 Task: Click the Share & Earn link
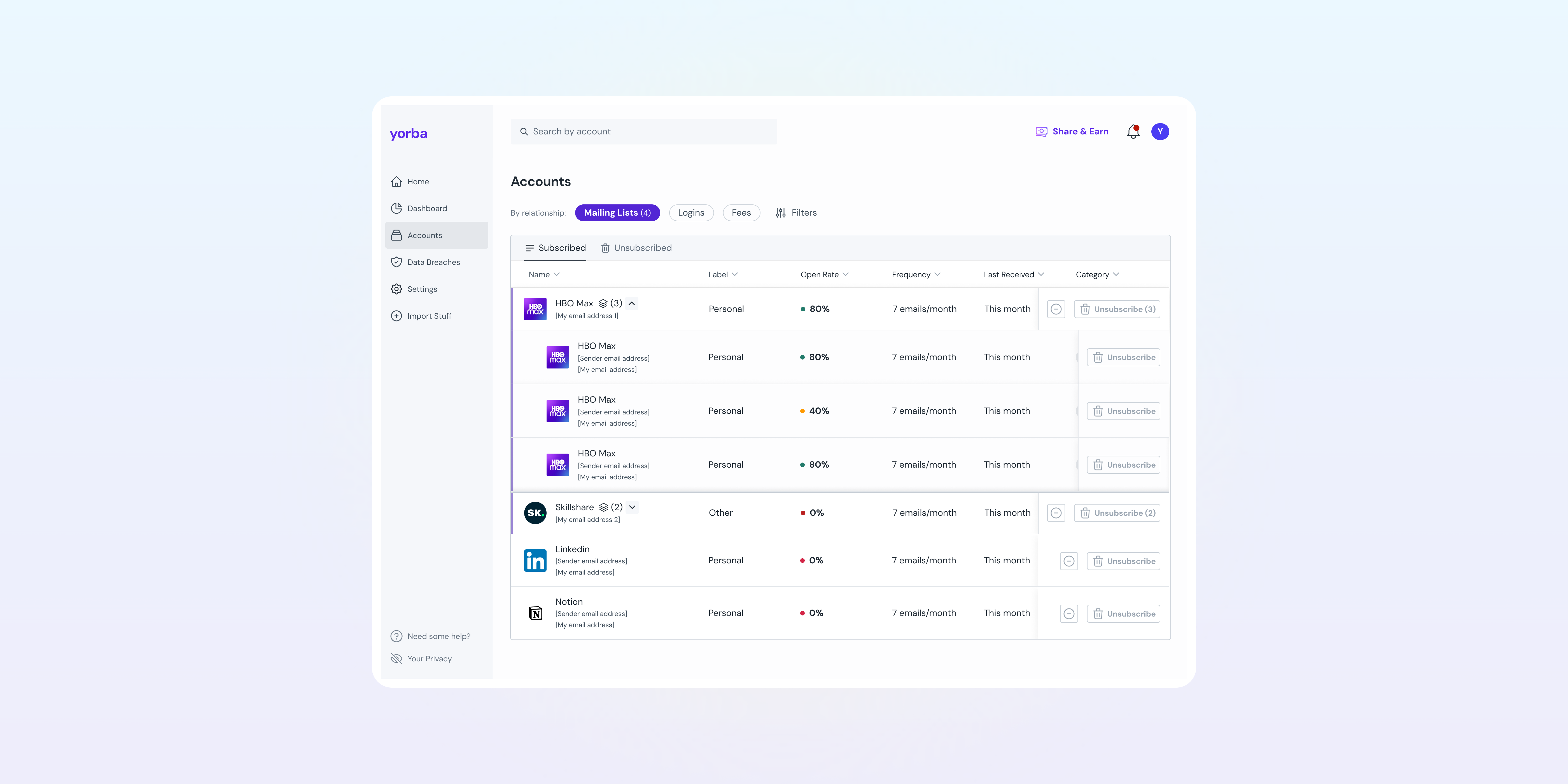coord(1072,132)
